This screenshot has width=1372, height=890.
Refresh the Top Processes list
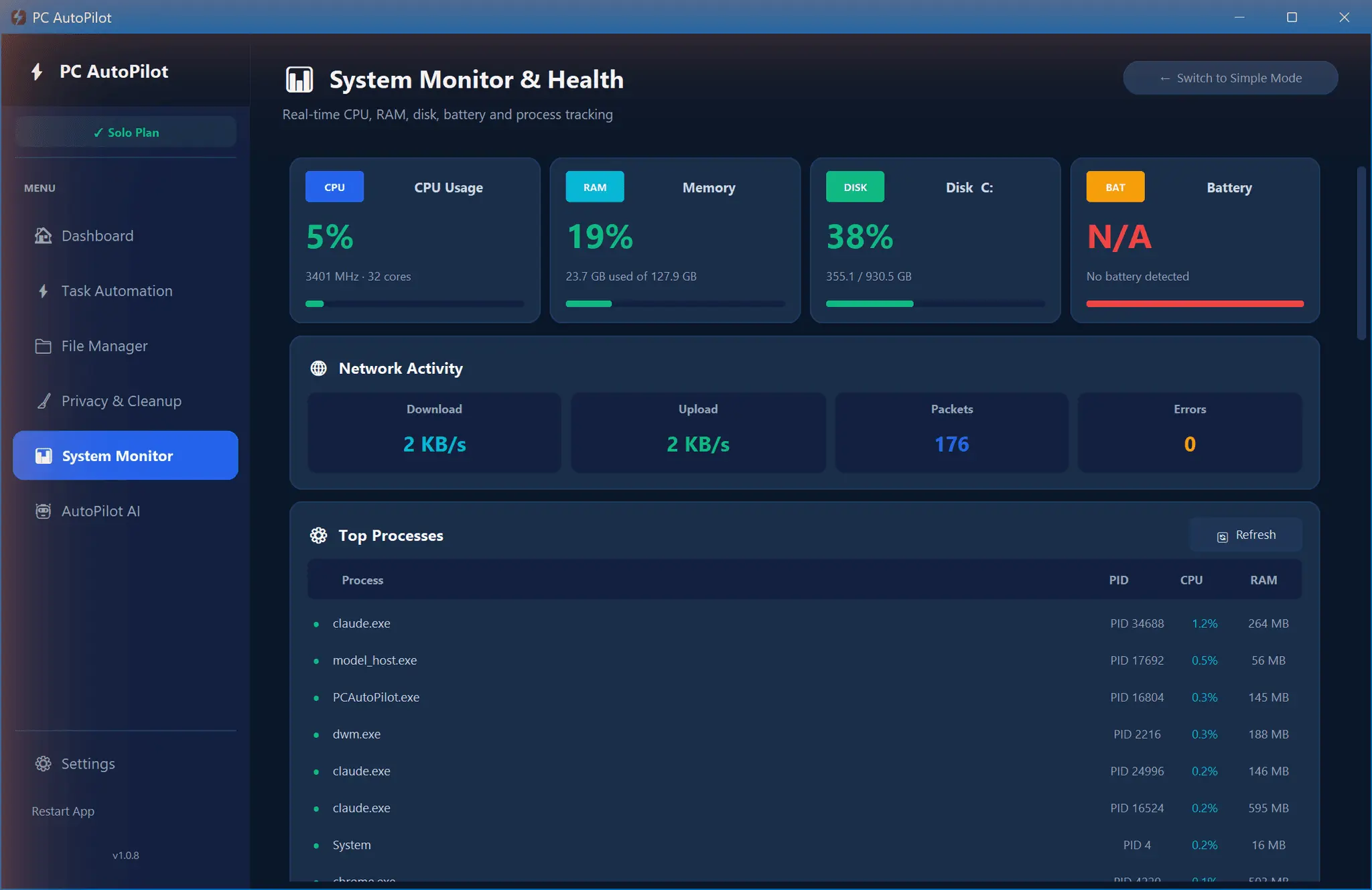(1246, 535)
